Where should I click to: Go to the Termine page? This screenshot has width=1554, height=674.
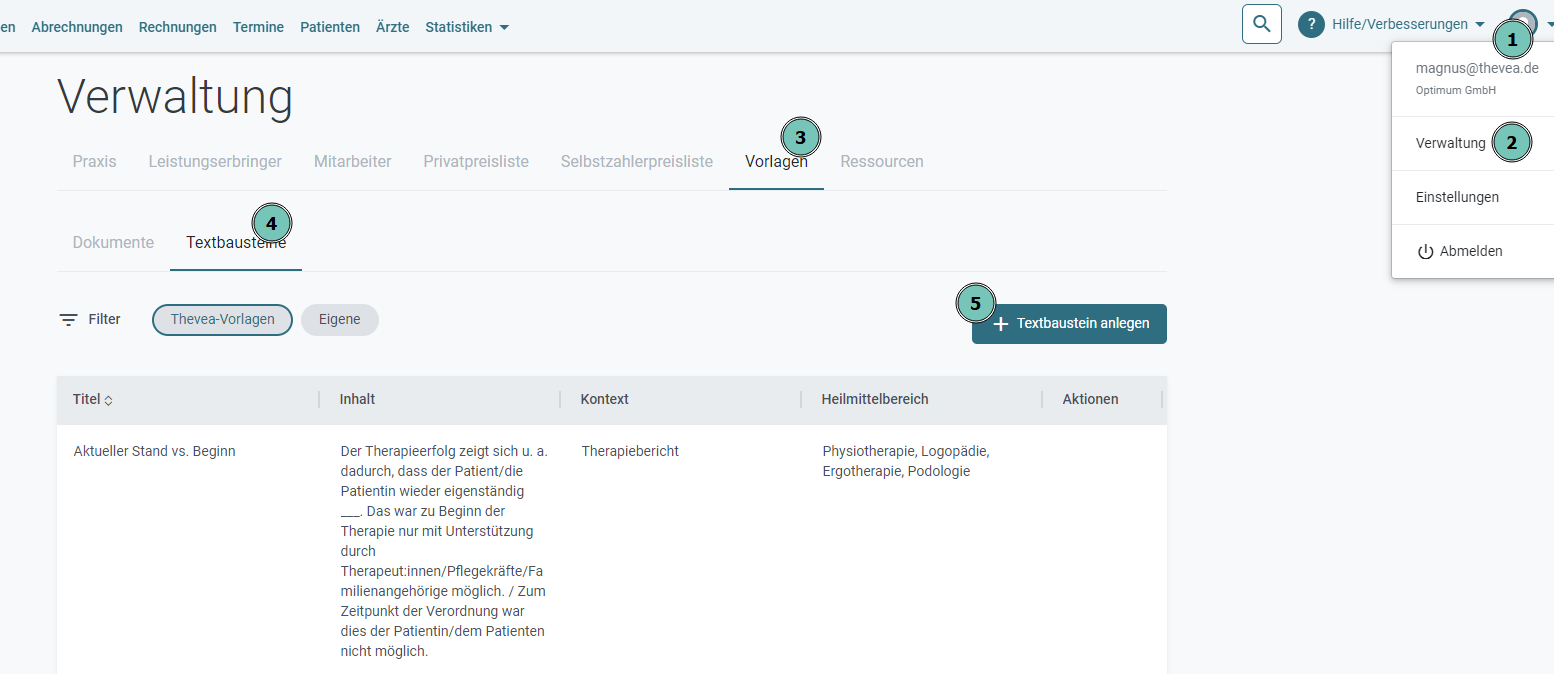(x=258, y=27)
